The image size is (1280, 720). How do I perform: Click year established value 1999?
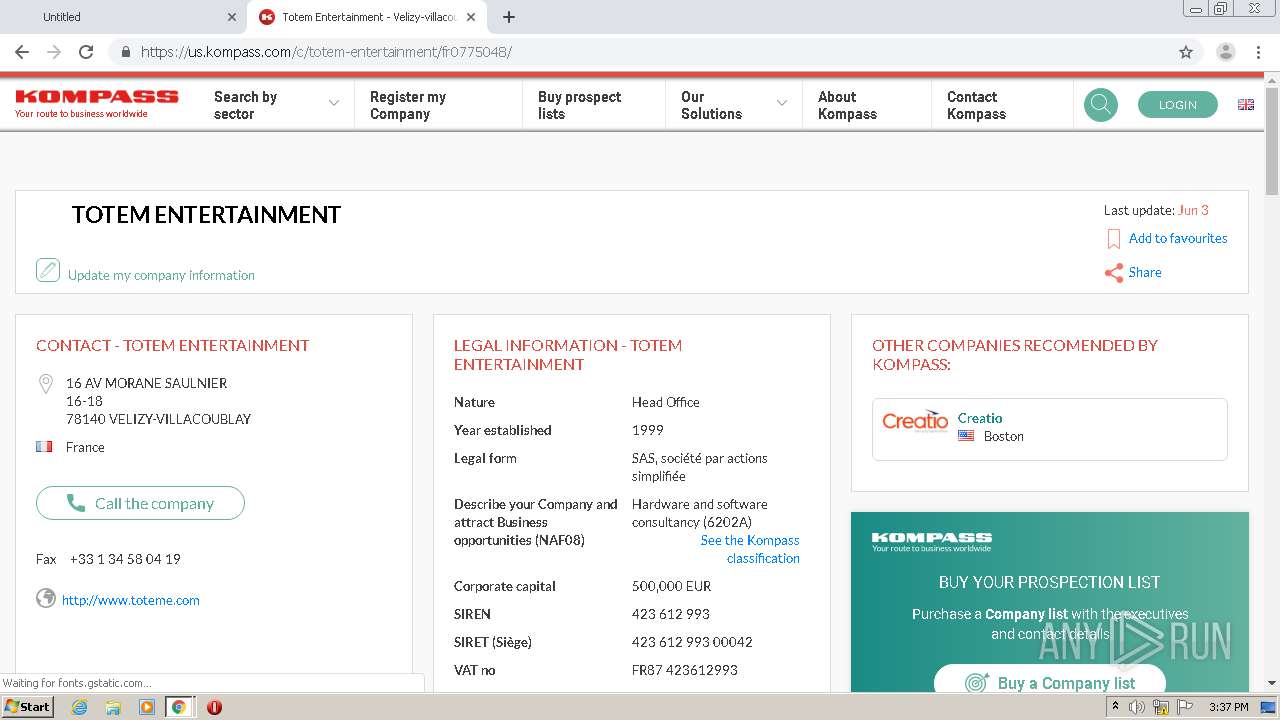[648, 430]
